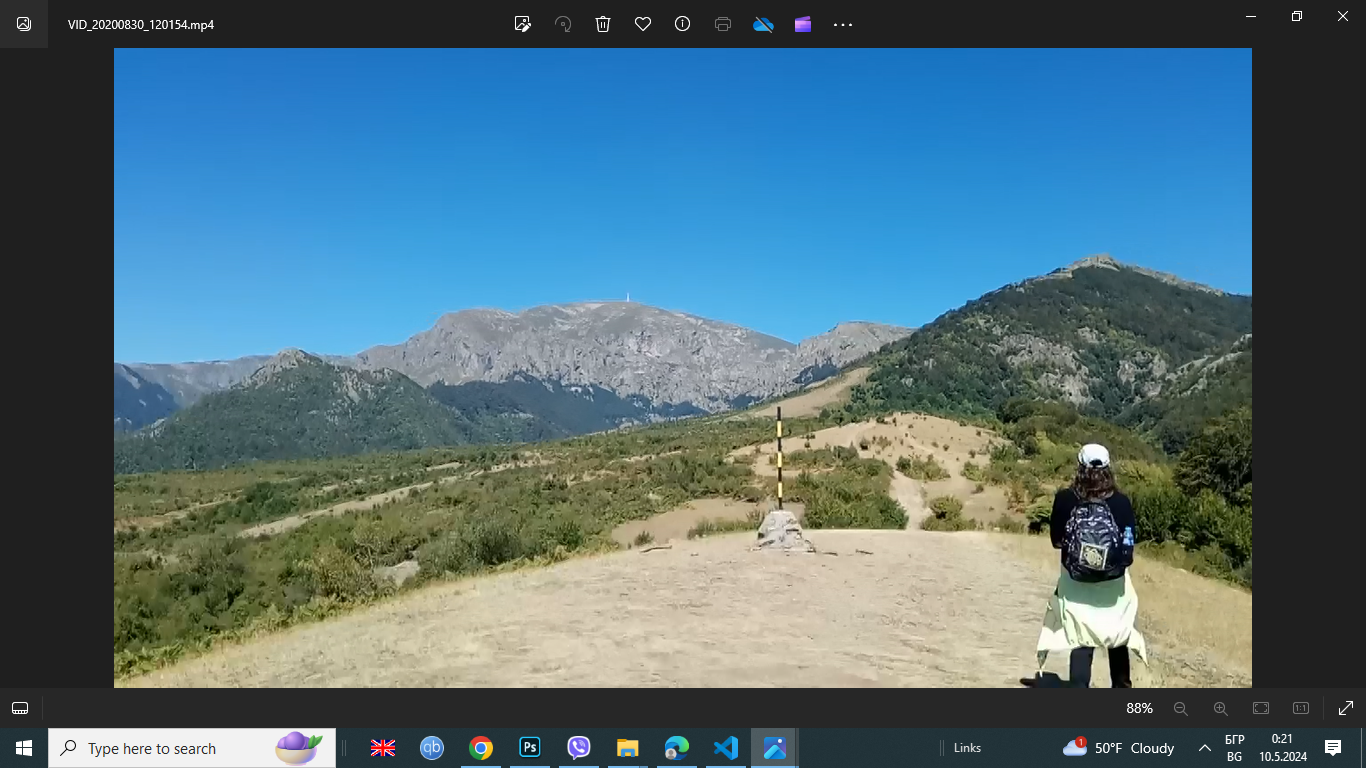Delete this file with trash icon
The height and width of the screenshot is (768, 1366).
click(x=603, y=24)
